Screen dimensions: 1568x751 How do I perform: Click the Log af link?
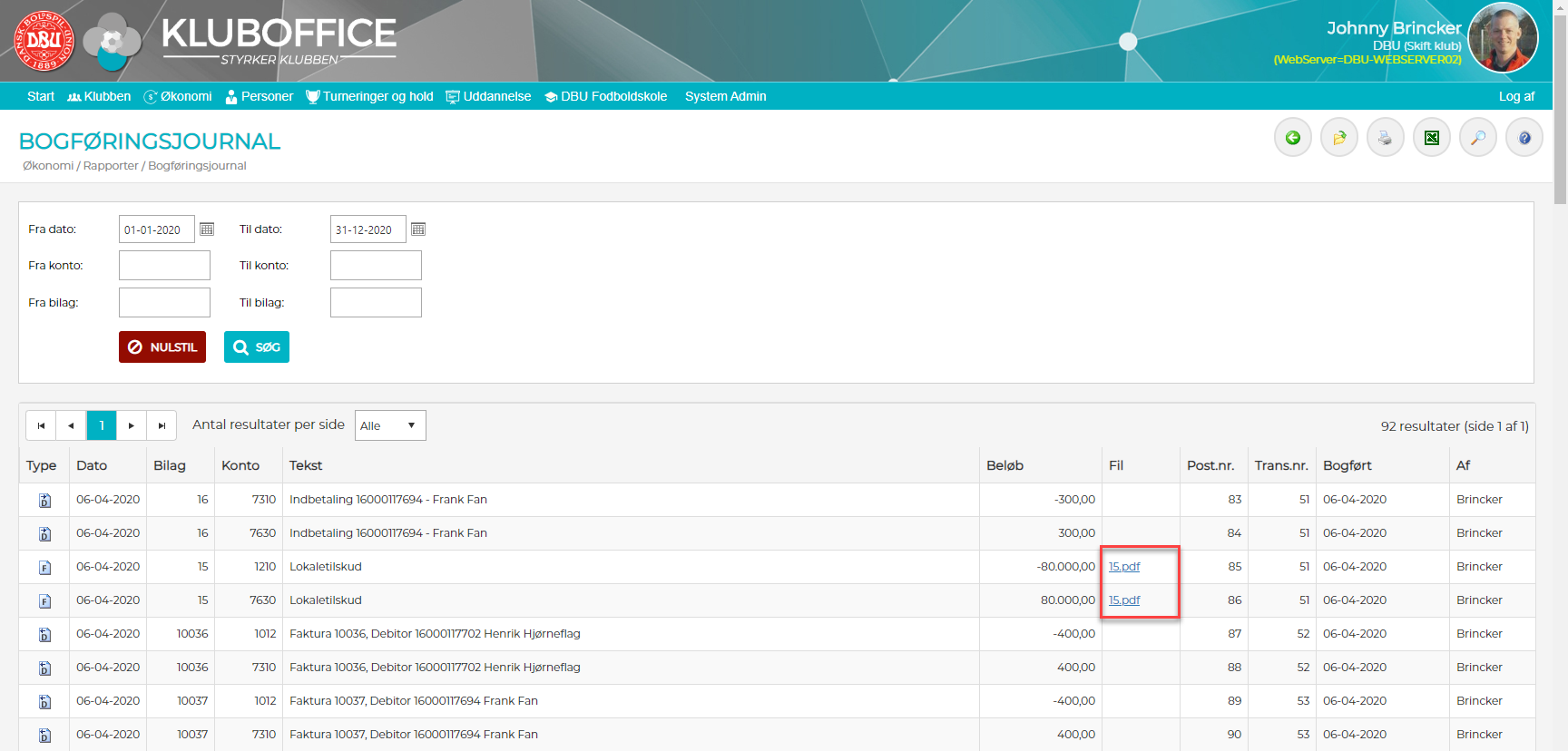click(x=1515, y=96)
